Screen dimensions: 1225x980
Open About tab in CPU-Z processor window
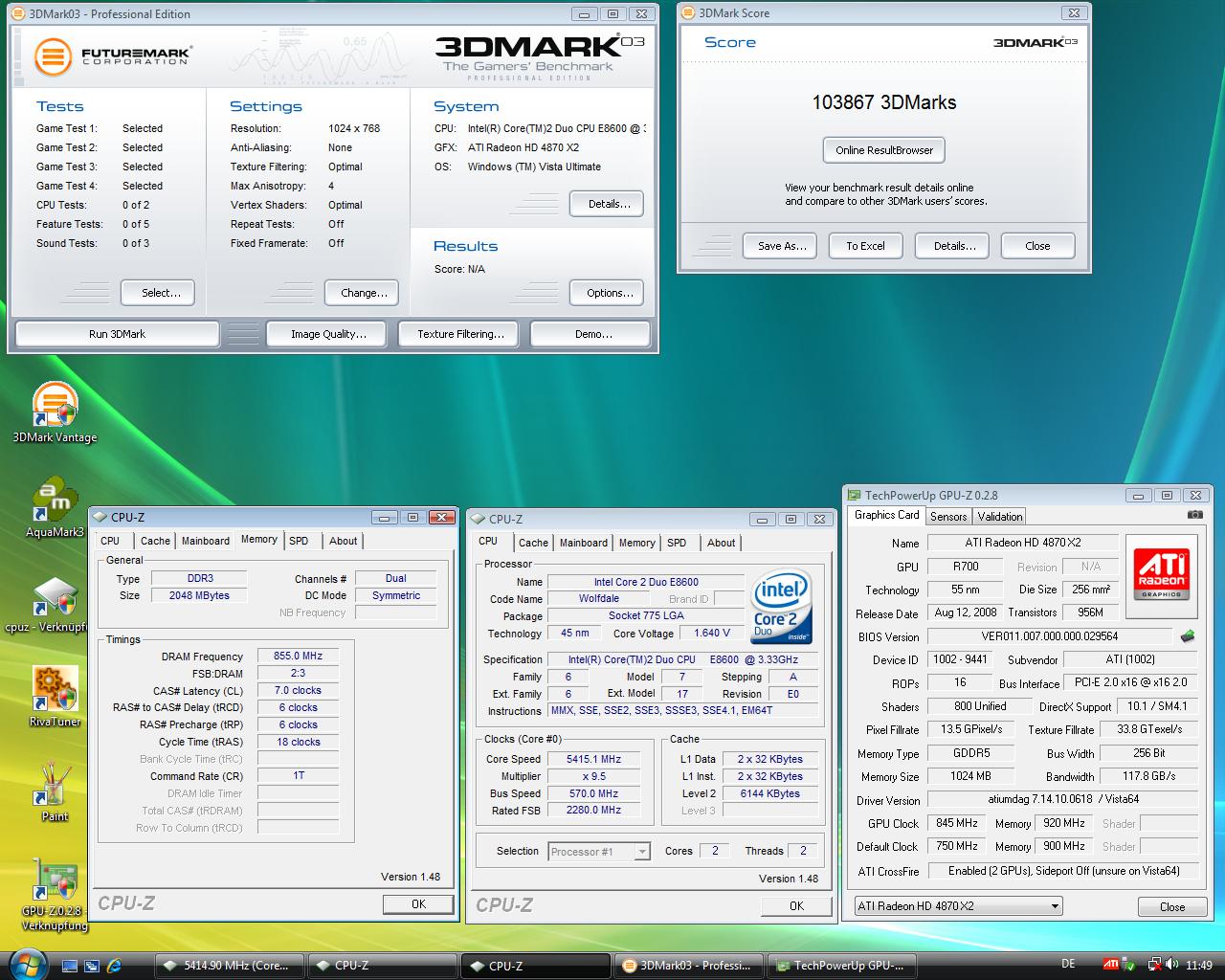click(721, 544)
